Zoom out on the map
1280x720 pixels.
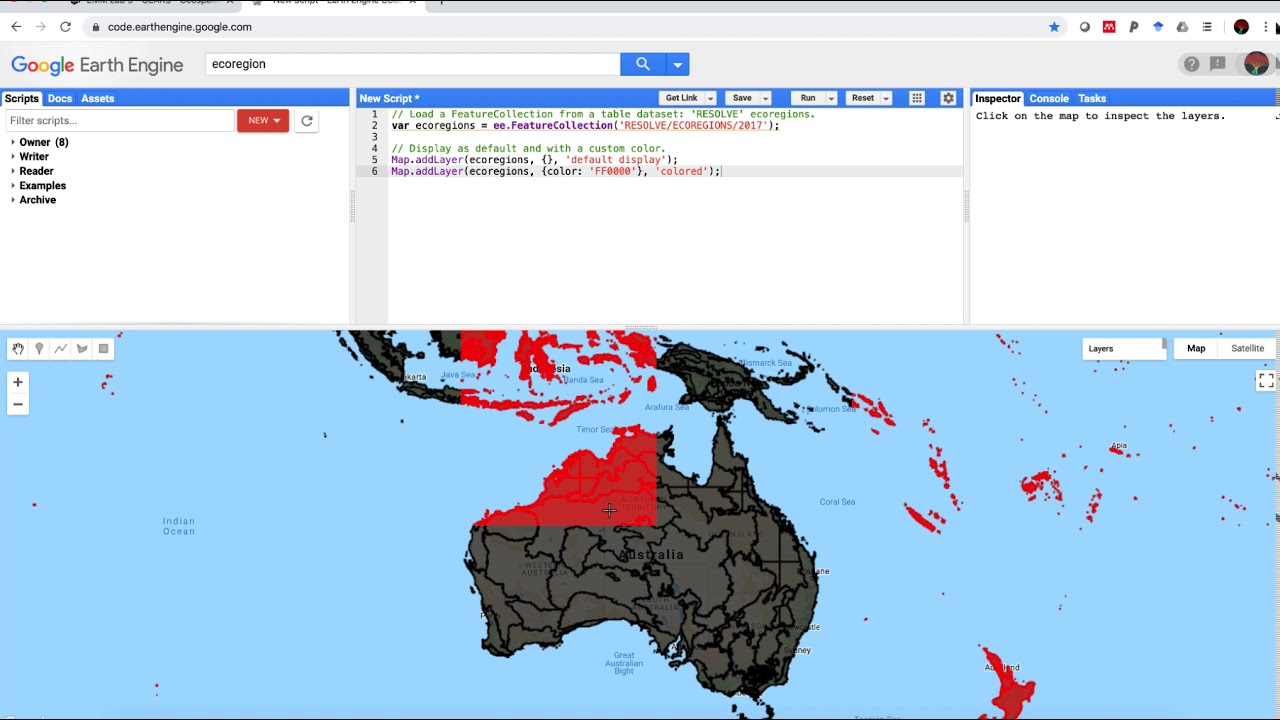pyautogui.click(x=18, y=404)
